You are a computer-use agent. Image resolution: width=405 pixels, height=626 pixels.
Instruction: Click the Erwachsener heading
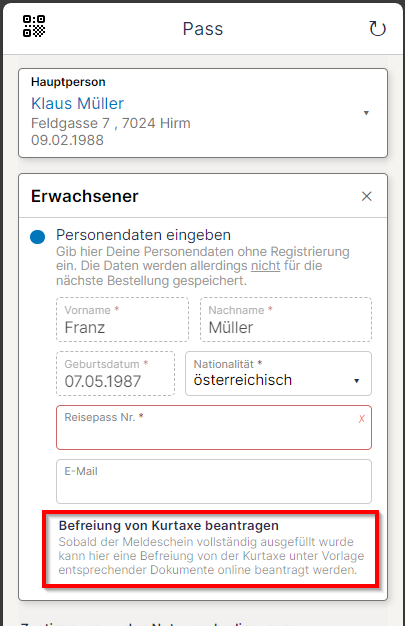click(x=85, y=196)
